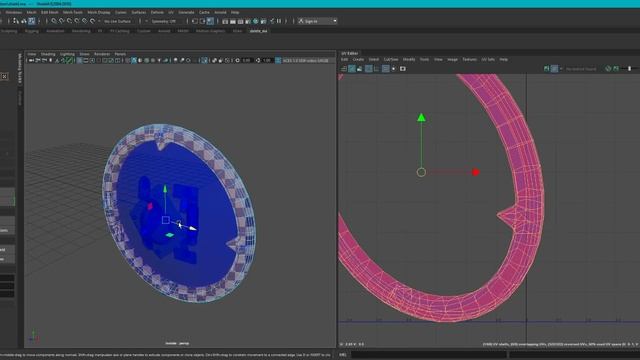Click the green V-axis arrow in UV Editor
Image resolution: width=640 pixels, height=360 pixels.
pyautogui.click(x=421, y=118)
